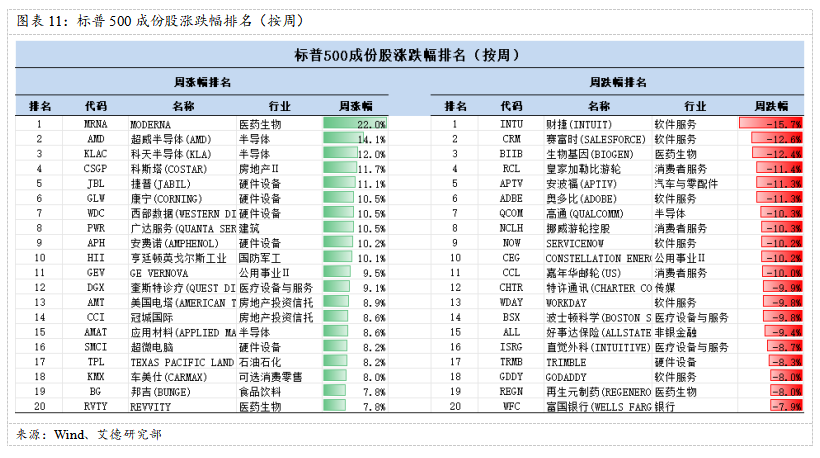This screenshot has width=820, height=458.
Task: Select the name cell MODERNA
Action: [150, 124]
